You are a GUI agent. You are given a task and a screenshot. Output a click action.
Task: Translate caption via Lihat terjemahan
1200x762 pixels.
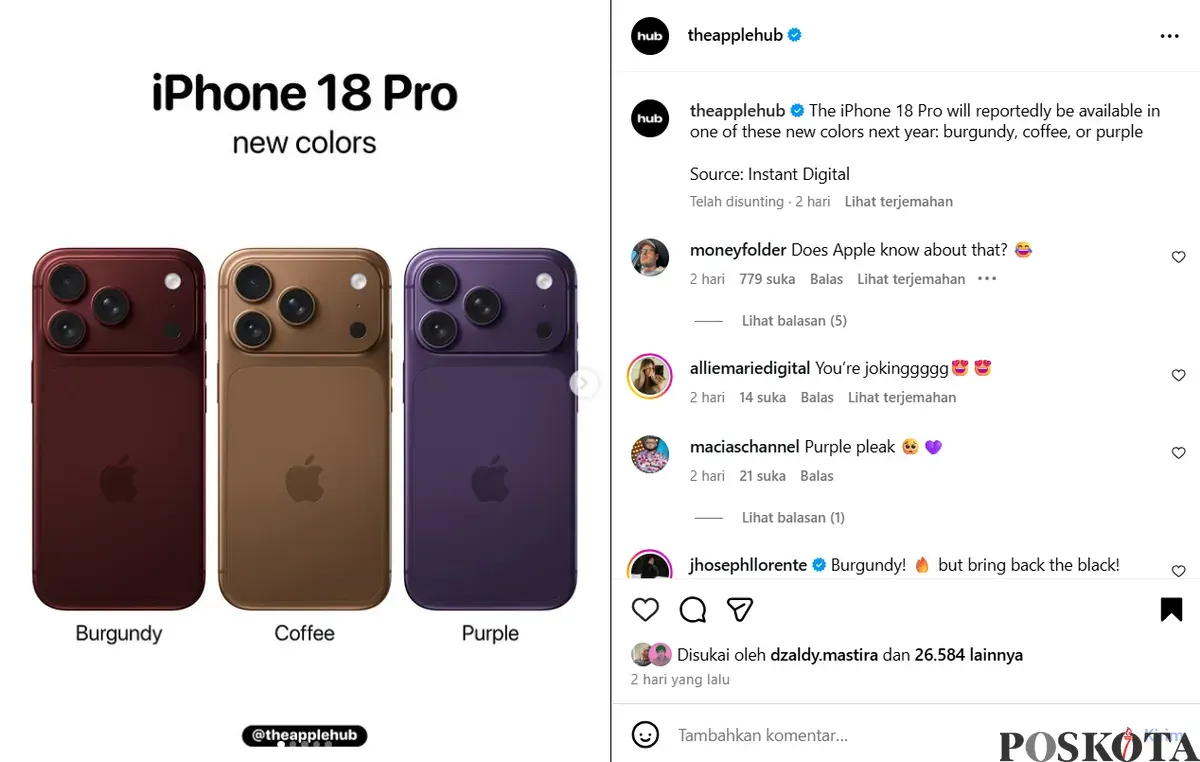[899, 201]
